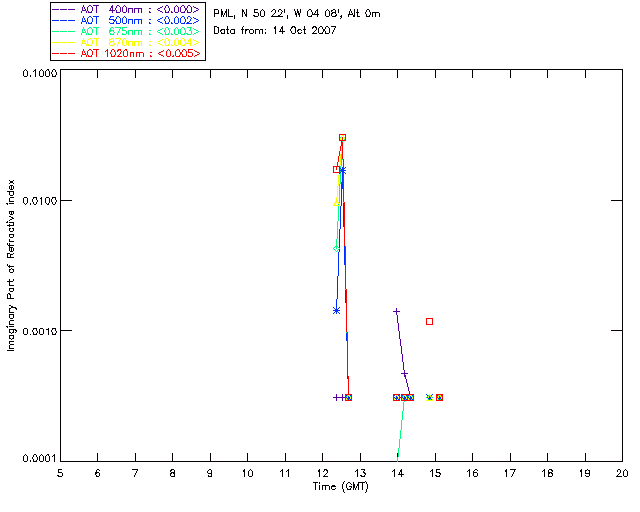Viewport: 640px width, 512px height.
Task: Click the x-axis tick label 16
Action: 473,473
